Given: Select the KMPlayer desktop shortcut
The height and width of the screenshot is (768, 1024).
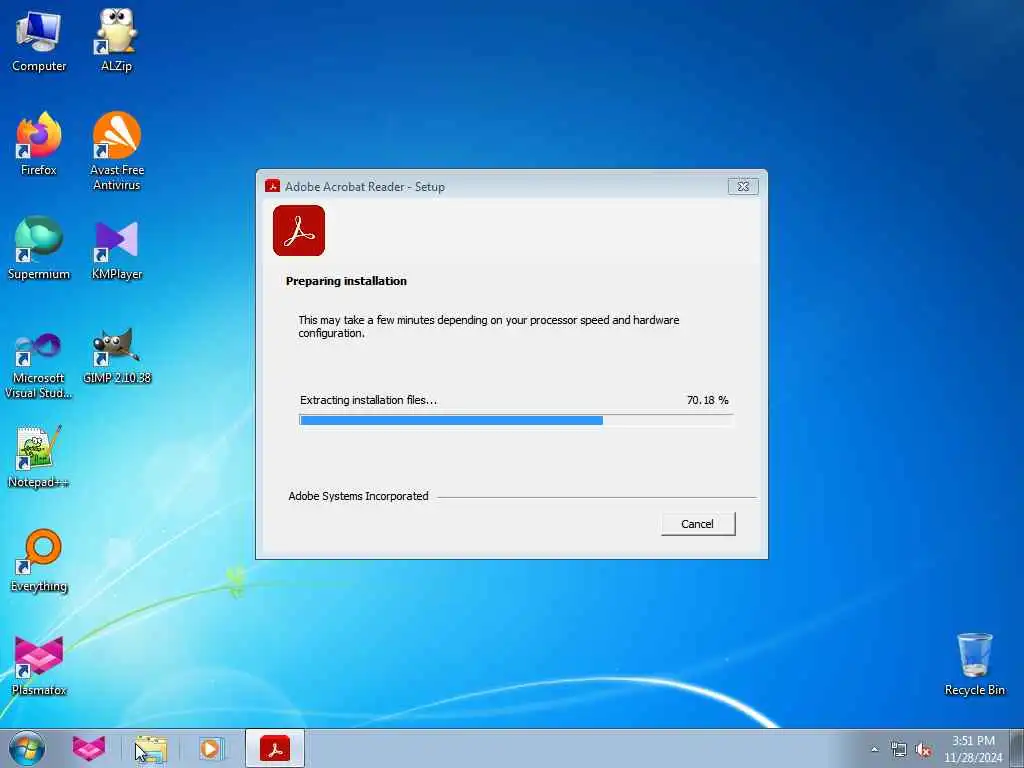Looking at the screenshot, I should tap(116, 248).
